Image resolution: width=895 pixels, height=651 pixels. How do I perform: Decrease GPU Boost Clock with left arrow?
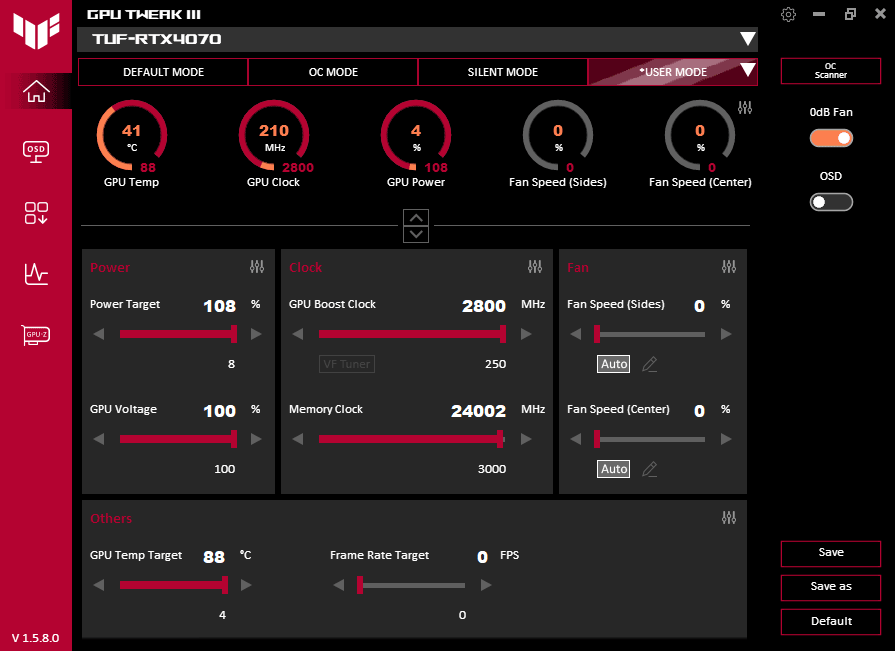click(297, 334)
